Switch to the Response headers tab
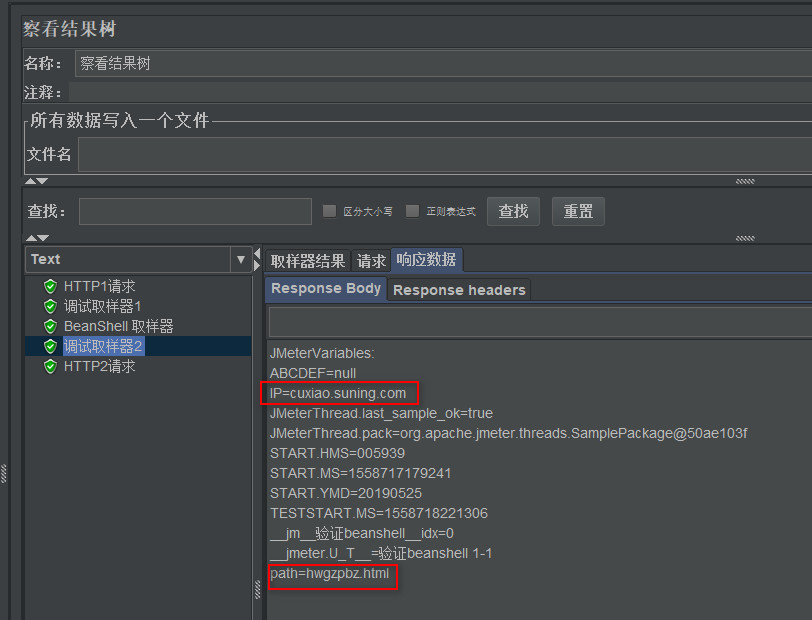This screenshot has height=620, width=812. pyautogui.click(x=459, y=289)
